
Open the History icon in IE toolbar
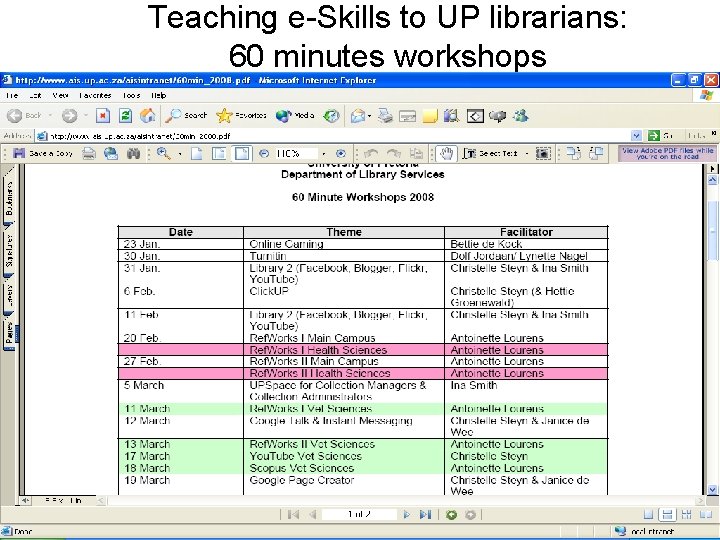(331, 116)
